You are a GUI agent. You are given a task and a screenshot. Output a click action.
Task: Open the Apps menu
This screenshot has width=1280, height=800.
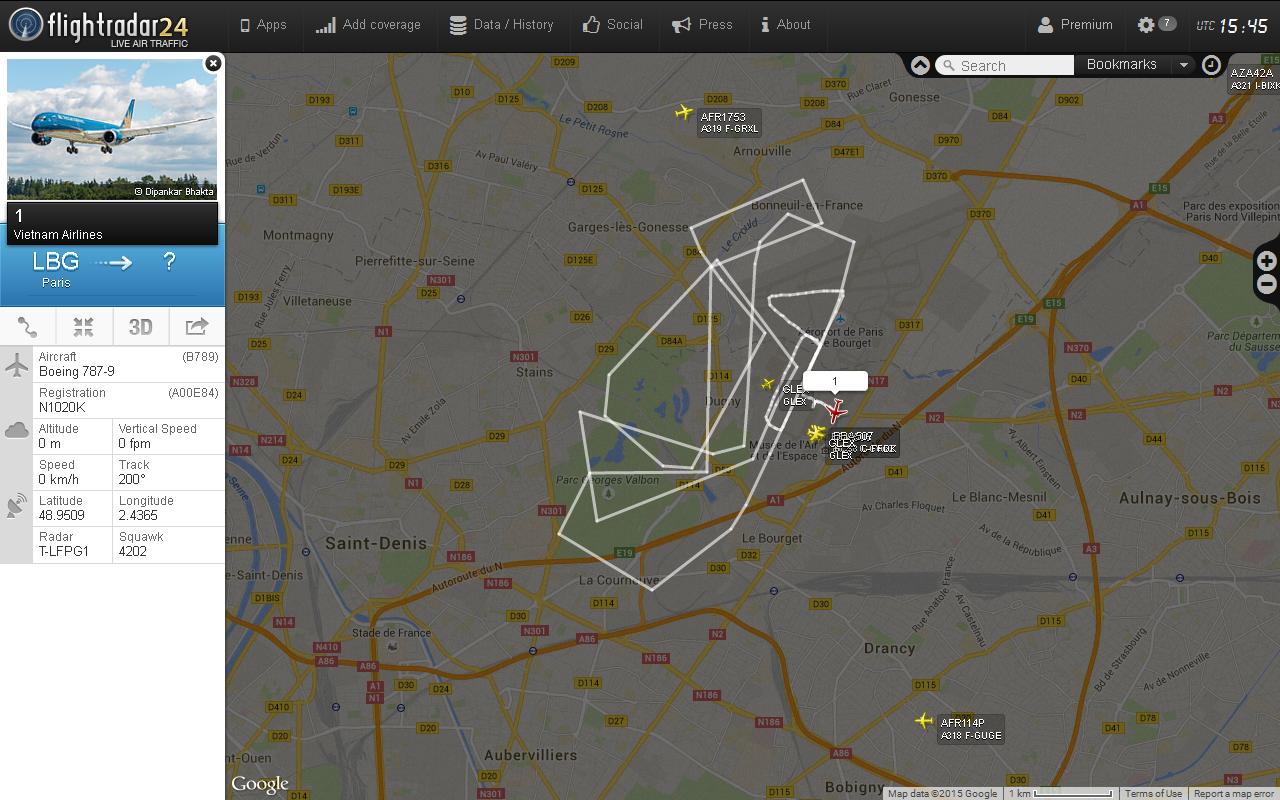coord(264,25)
